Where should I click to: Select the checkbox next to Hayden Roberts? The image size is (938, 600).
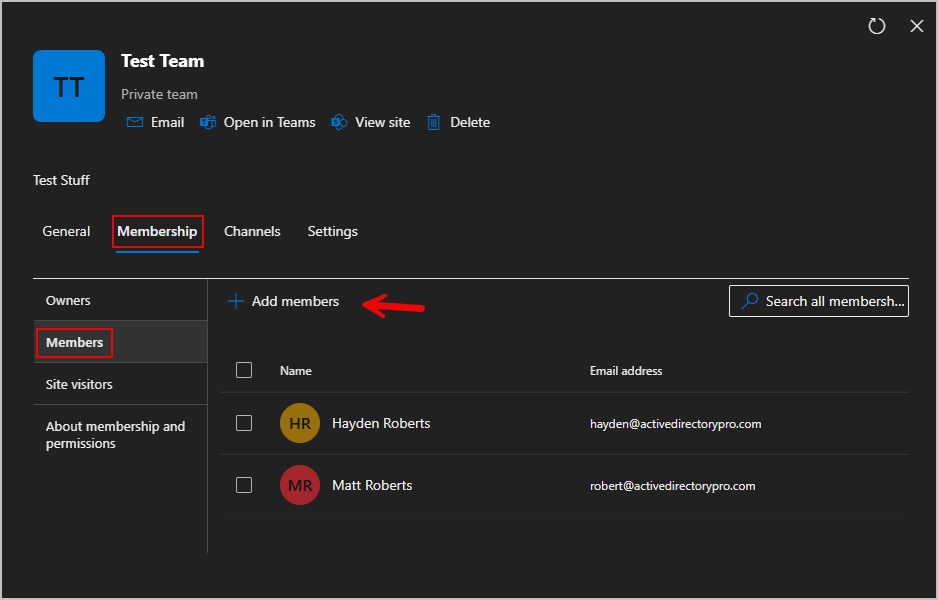click(244, 422)
